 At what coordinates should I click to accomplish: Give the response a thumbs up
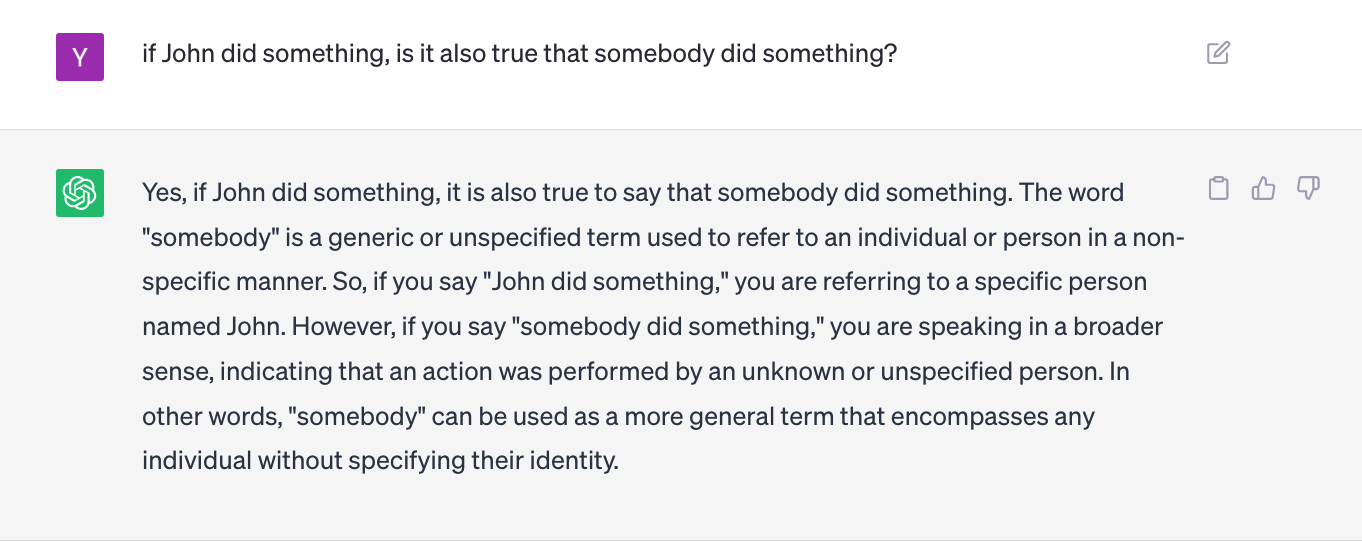click(1264, 188)
